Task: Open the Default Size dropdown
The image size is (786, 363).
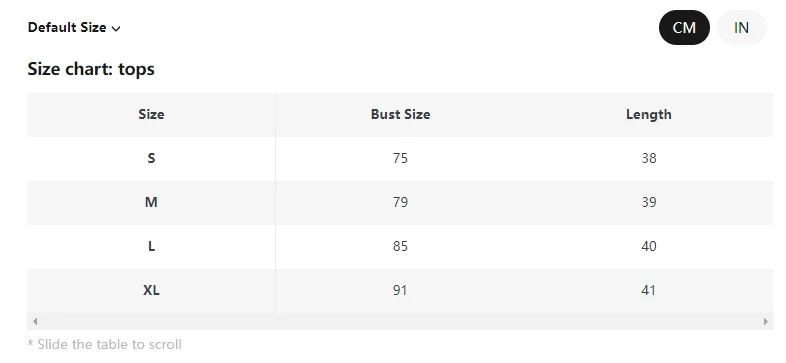Action: [x=74, y=28]
